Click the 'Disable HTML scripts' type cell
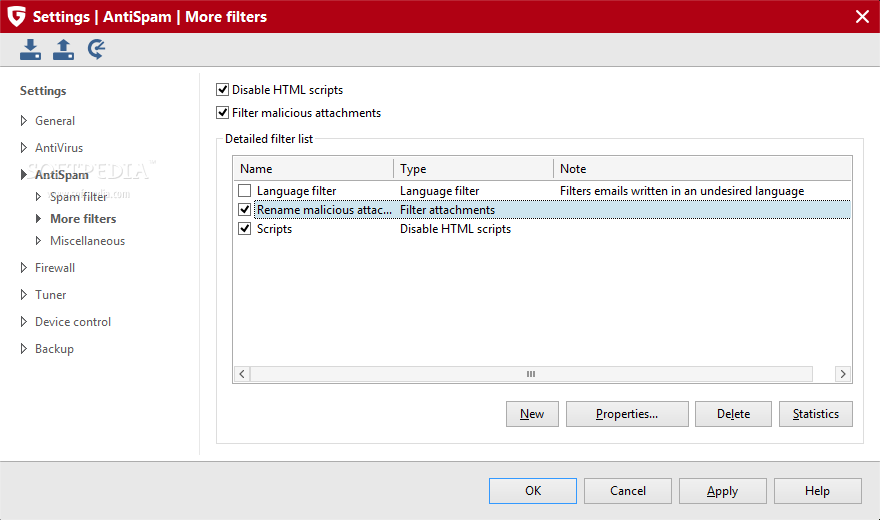 tap(455, 229)
